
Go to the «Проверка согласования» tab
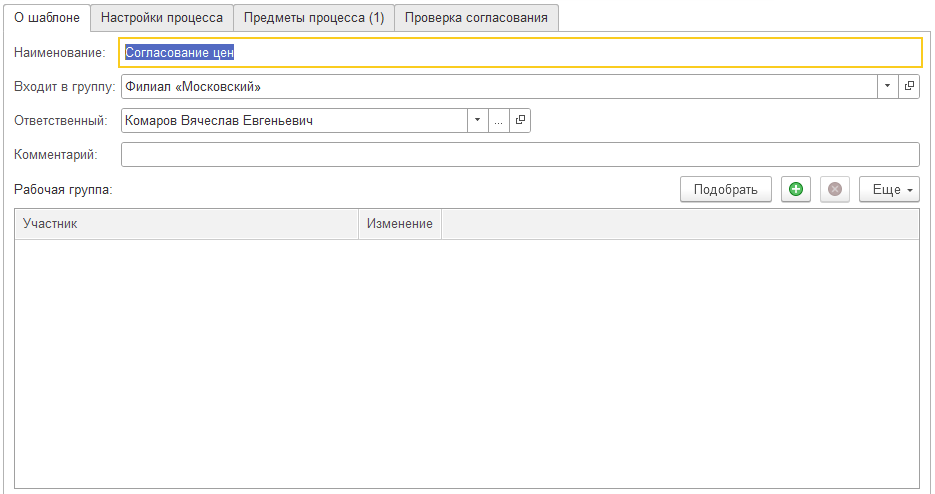[476, 17]
